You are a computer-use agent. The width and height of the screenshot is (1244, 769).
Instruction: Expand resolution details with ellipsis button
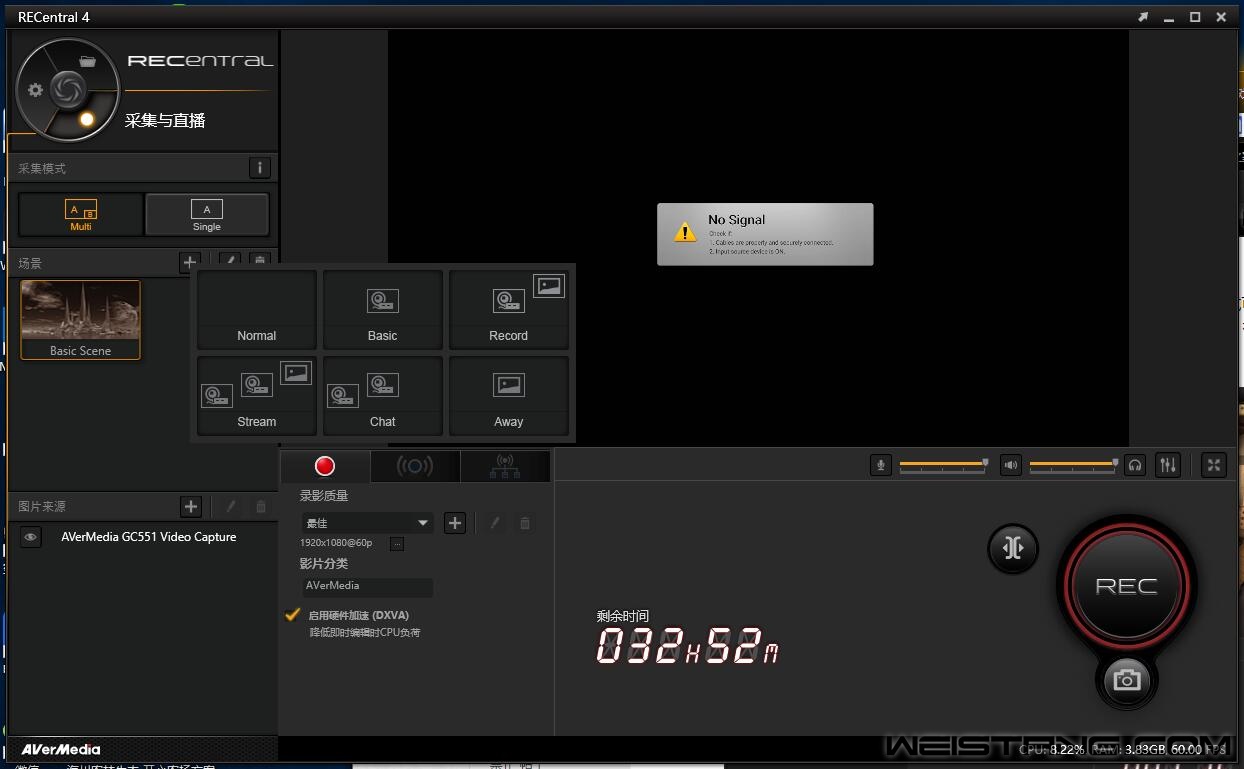(x=397, y=544)
